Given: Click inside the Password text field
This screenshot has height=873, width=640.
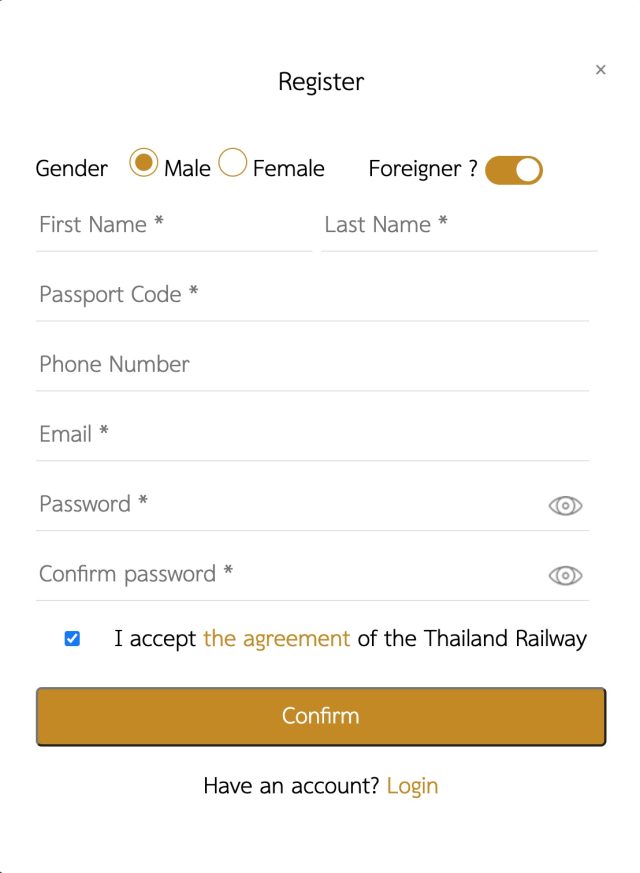Looking at the screenshot, I should pyautogui.click(x=290, y=505).
